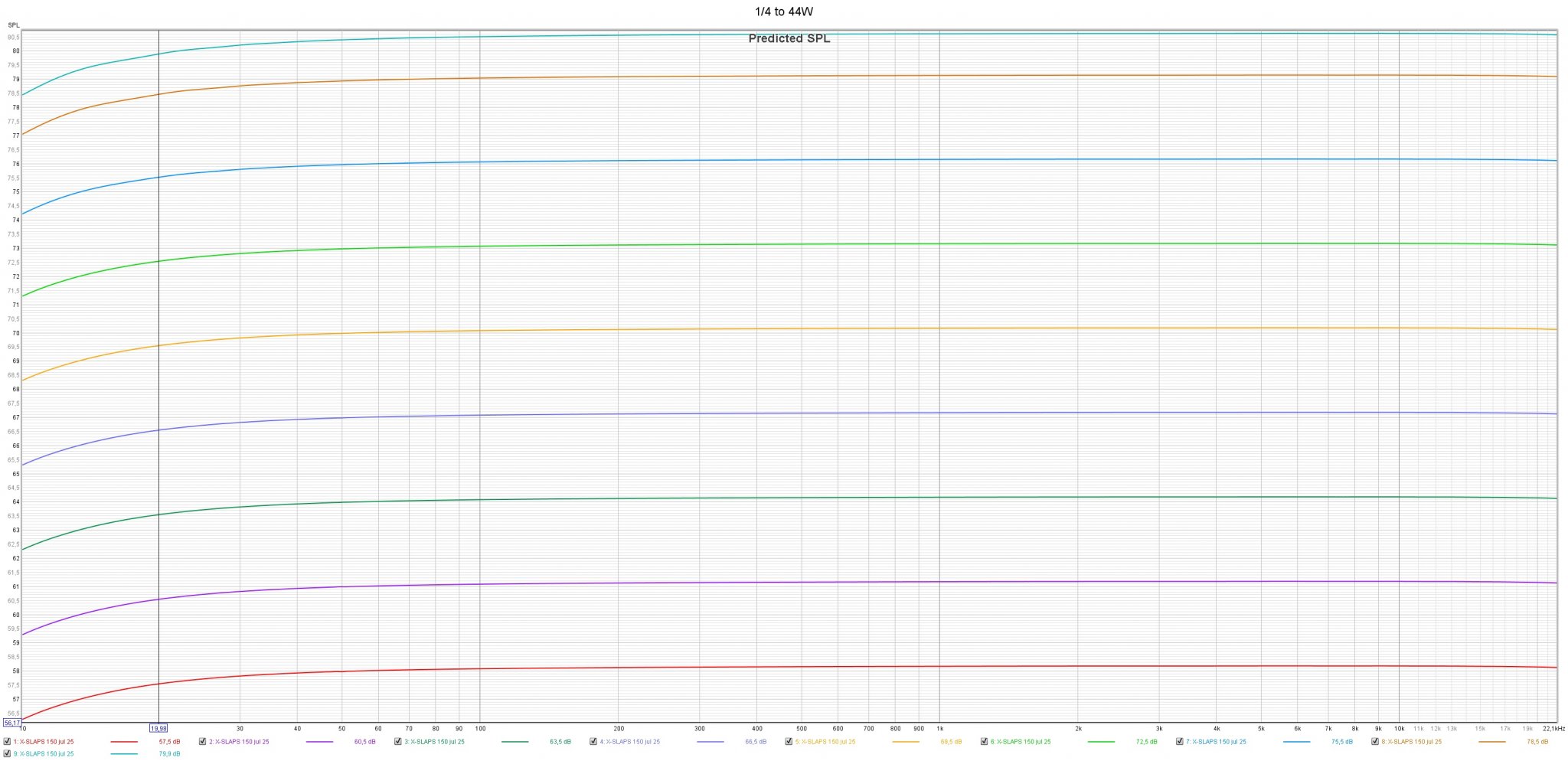Click the 100 Hz frequency axis label
The height and width of the screenshot is (761, 1568).
[x=480, y=729]
